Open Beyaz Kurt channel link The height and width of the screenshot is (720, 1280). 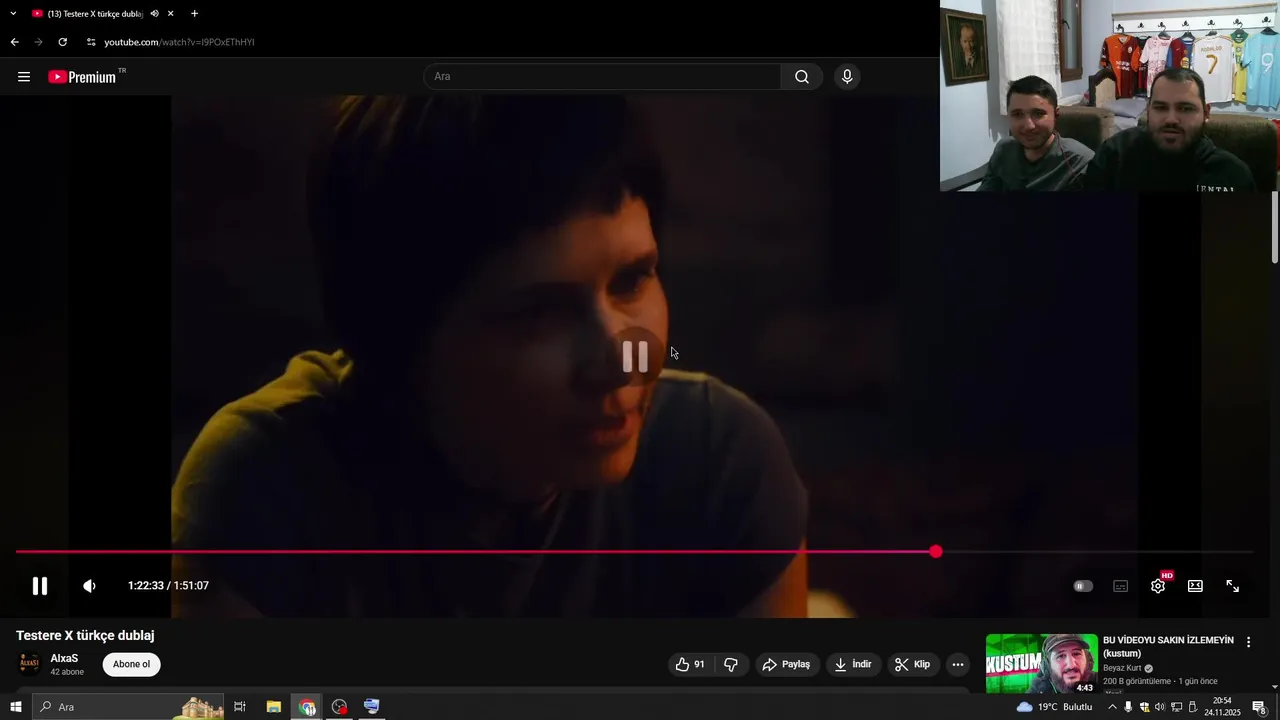1122,668
